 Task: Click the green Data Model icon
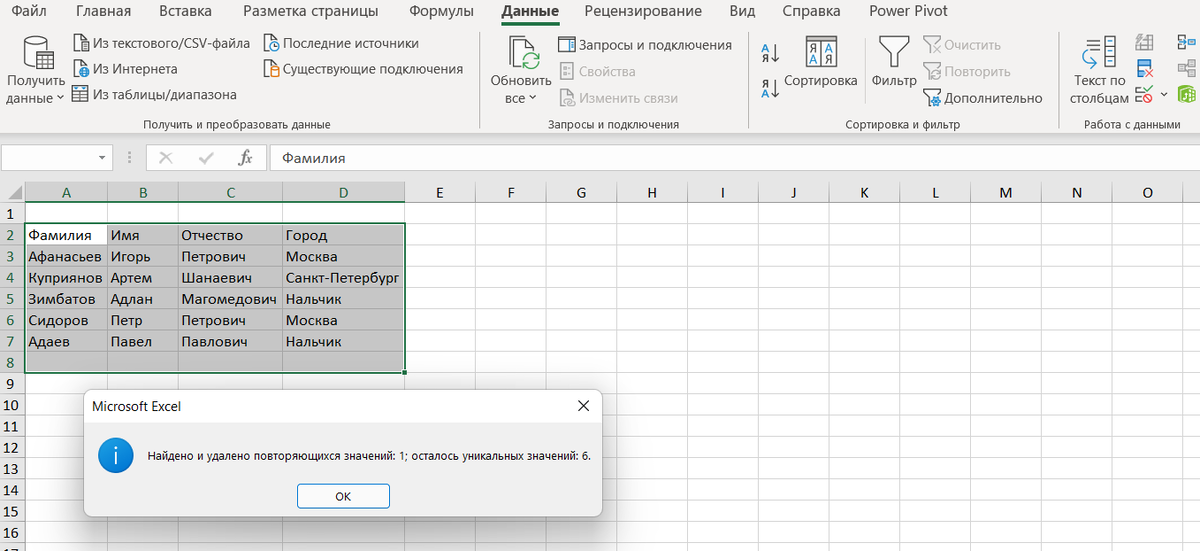point(1187,95)
